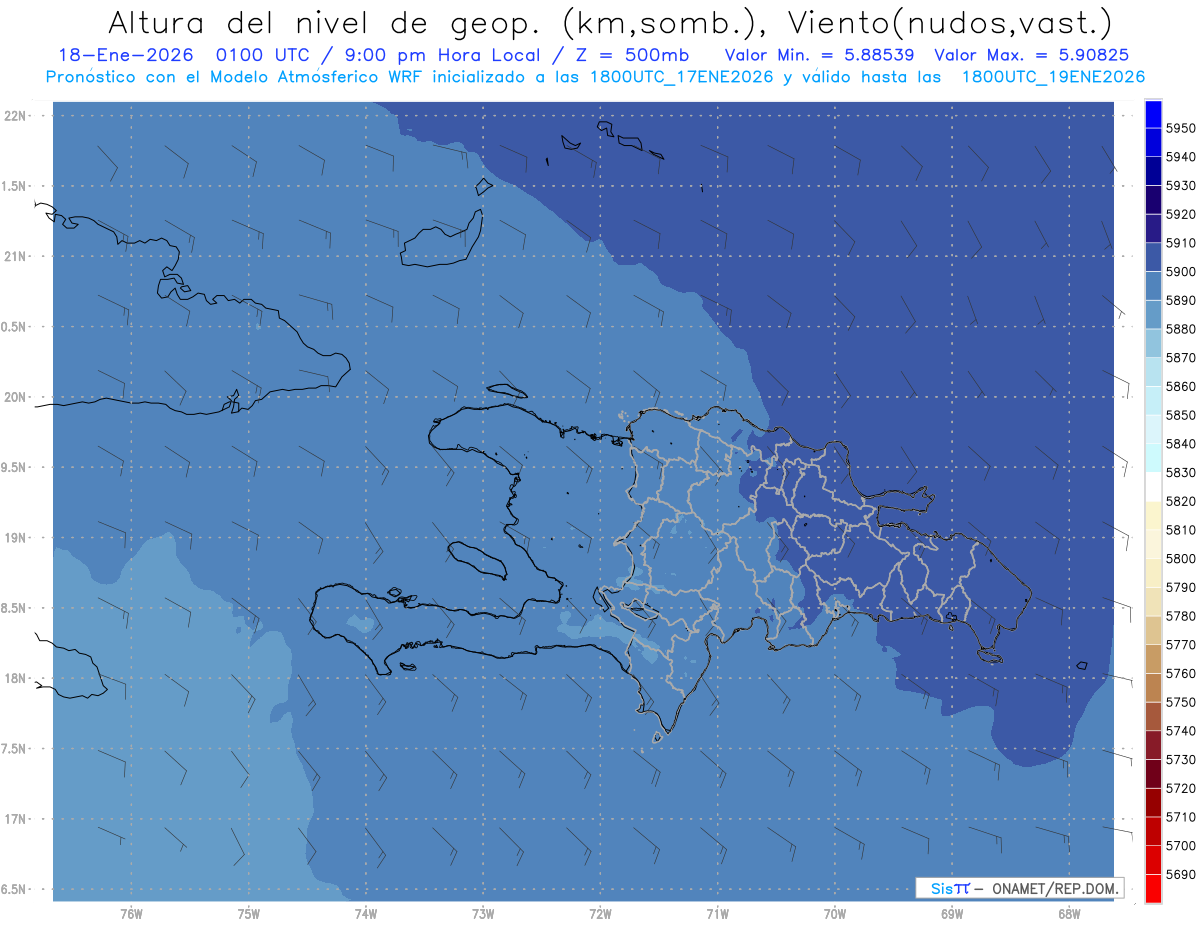The image size is (1200, 927).
Task: Click the 'Valor Min. = 5.88539' readout
Action: coord(821,55)
